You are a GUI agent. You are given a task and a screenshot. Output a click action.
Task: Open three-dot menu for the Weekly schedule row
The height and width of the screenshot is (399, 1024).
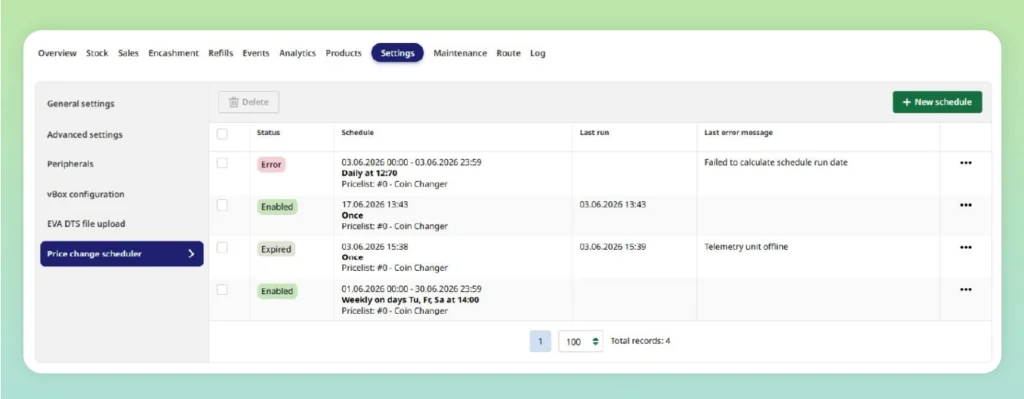[965, 290]
